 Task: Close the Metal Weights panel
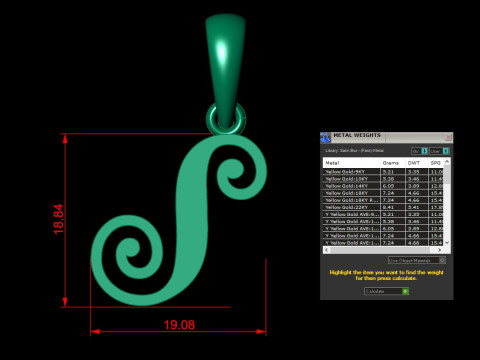click(448, 137)
